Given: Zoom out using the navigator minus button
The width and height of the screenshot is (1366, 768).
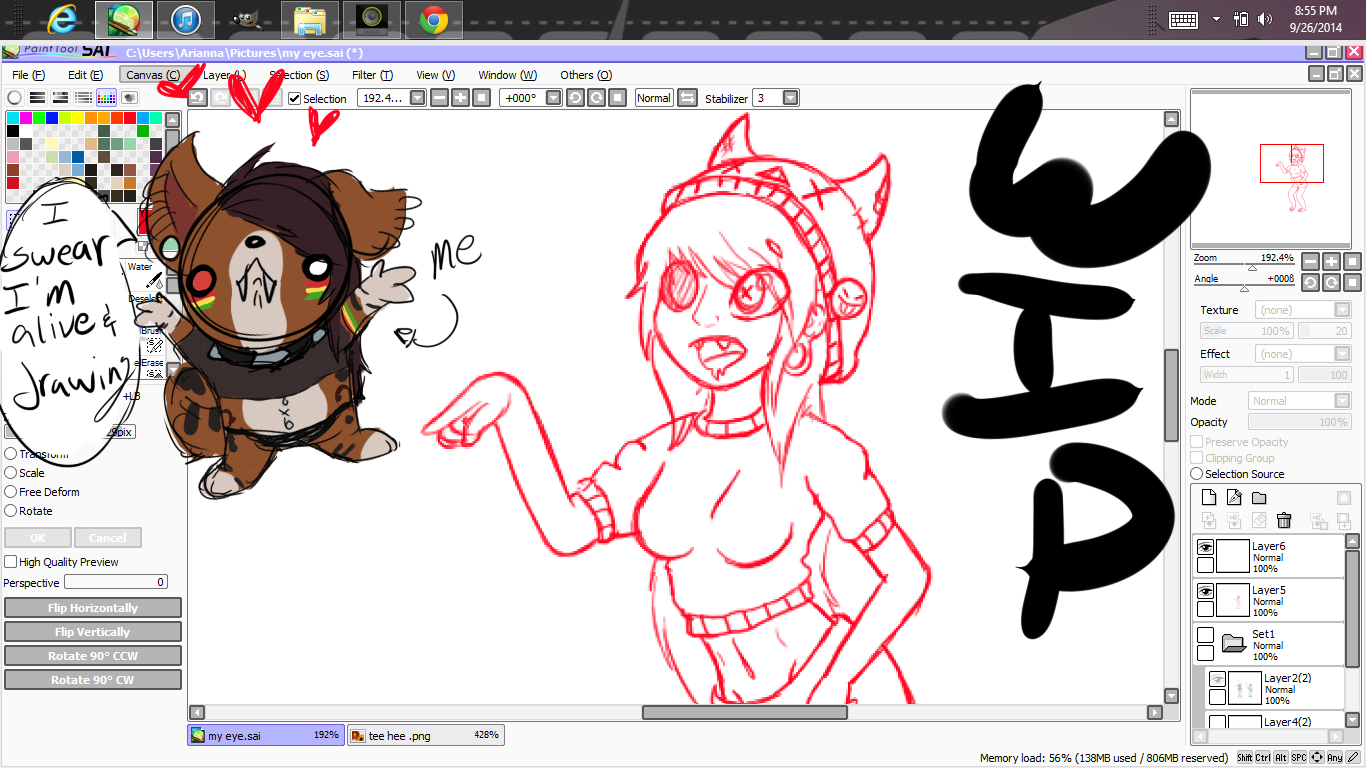Looking at the screenshot, I should (1310, 261).
